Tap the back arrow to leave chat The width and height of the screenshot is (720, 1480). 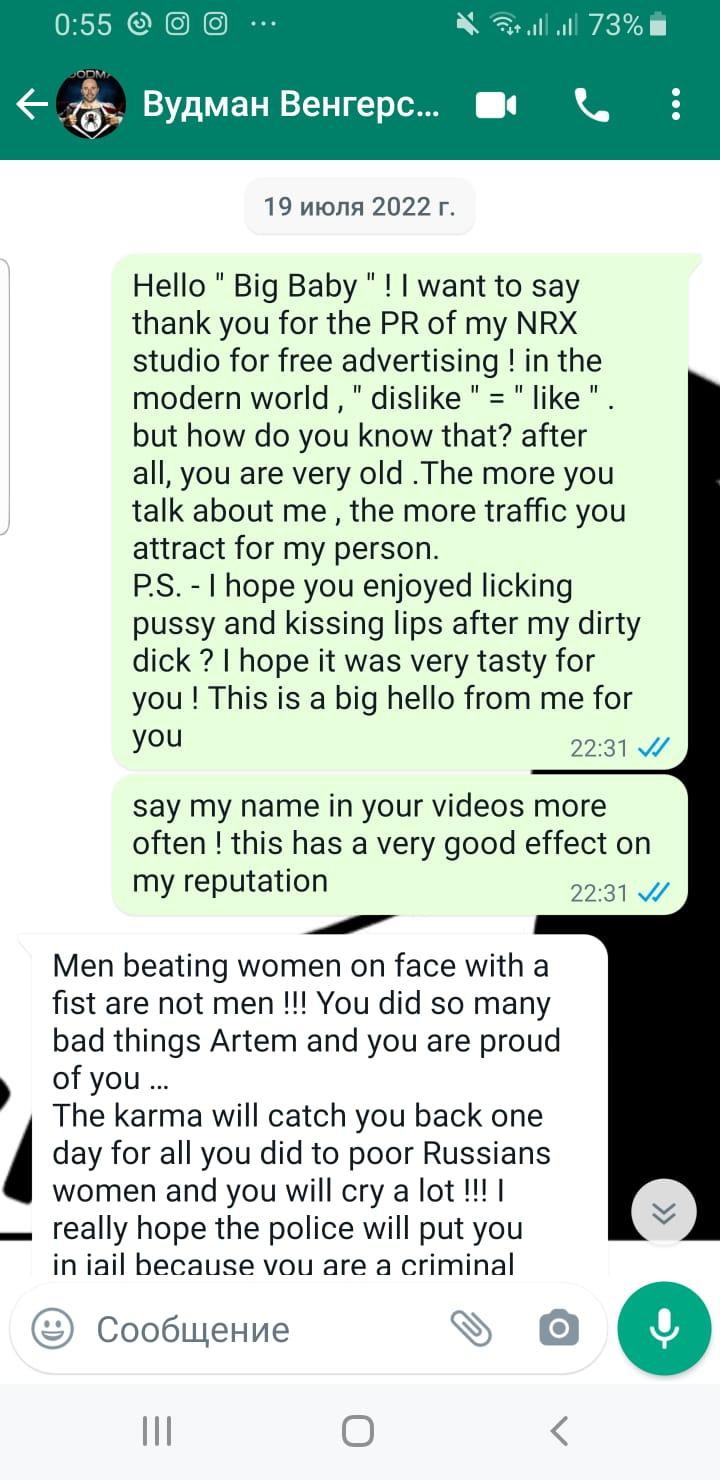tap(32, 105)
